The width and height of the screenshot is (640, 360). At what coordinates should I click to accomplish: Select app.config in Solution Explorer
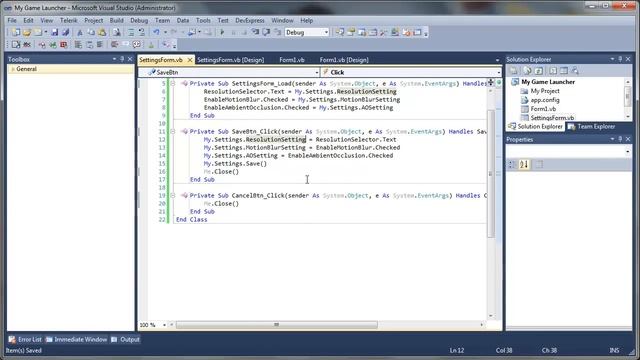tap(545, 100)
